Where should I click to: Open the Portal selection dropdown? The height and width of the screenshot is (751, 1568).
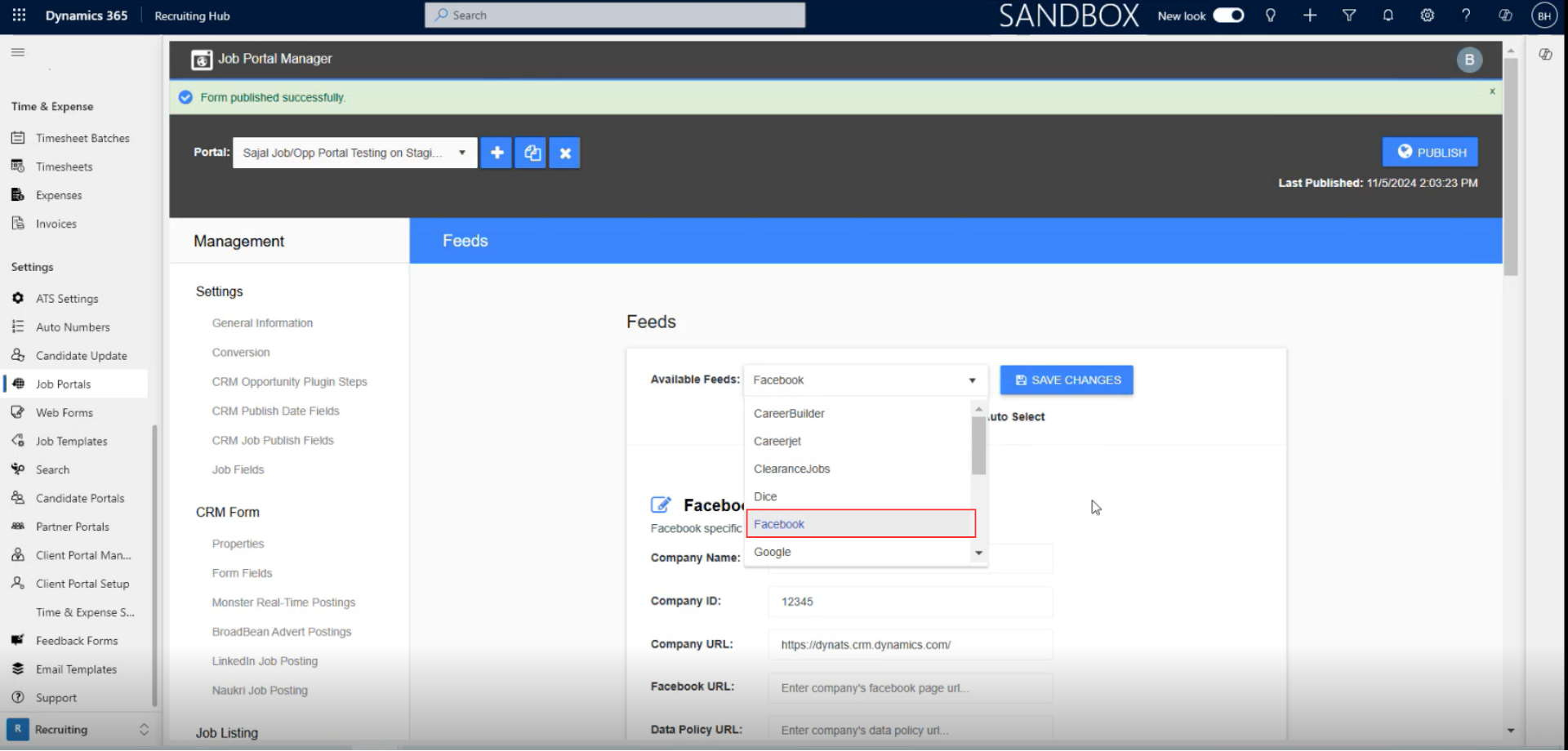[x=355, y=153]
